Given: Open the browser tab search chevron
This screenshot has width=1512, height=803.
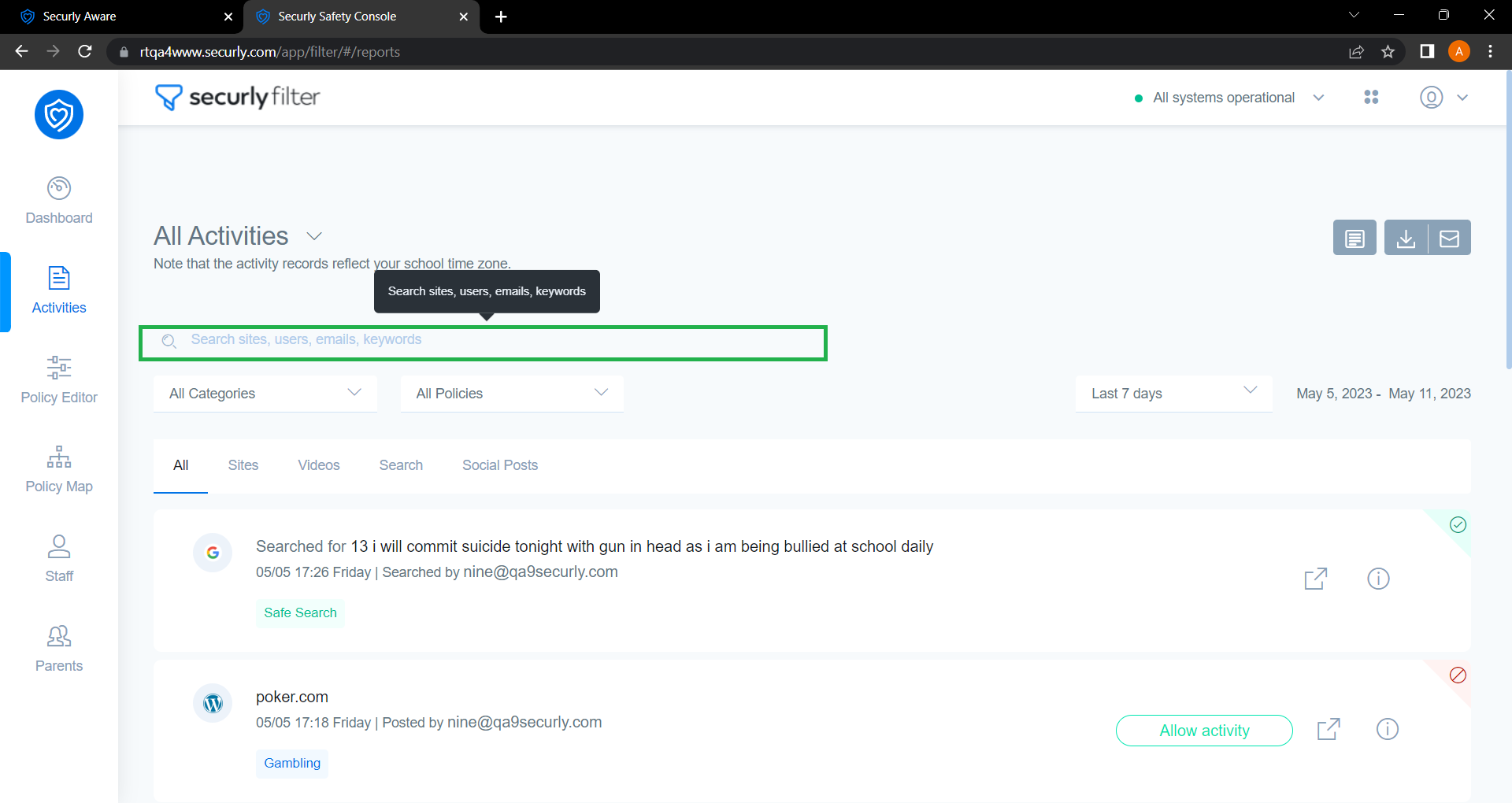Looking at the screenshot, I should (1353, 16).
